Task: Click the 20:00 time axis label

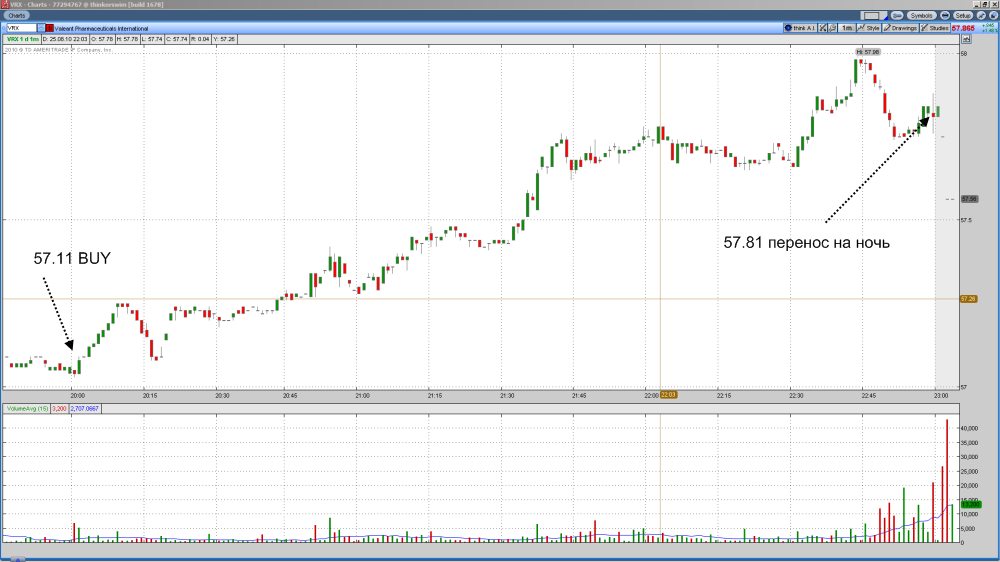Action: [77, 396]
